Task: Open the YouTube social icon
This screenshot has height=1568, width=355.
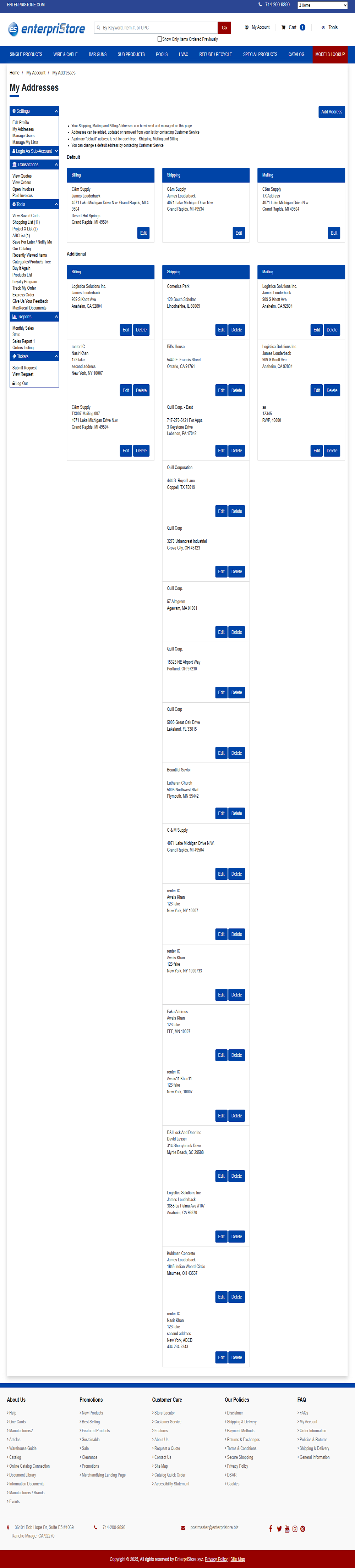Action: (x=287, y=1528)
